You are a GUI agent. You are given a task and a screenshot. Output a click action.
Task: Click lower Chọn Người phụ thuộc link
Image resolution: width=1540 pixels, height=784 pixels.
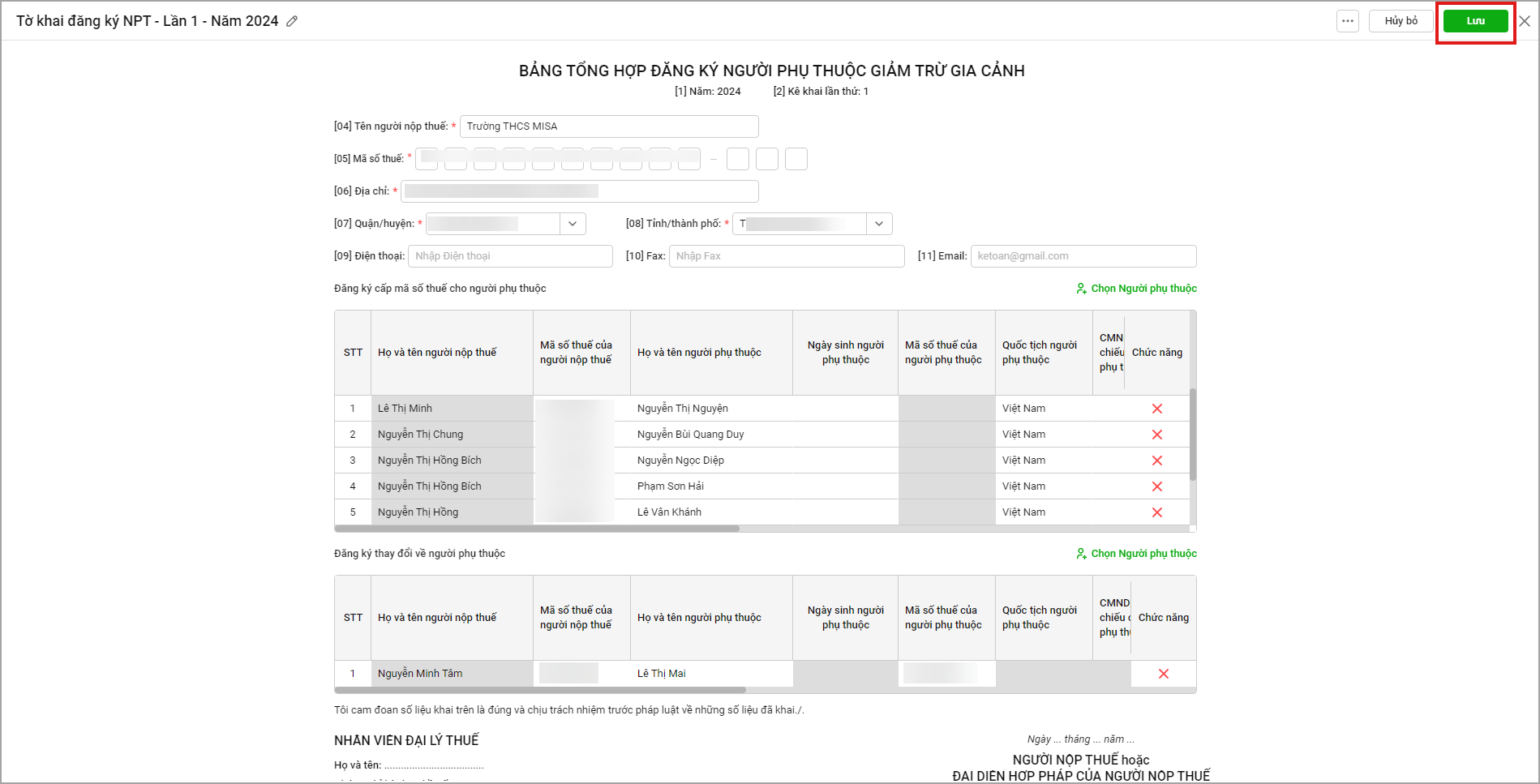click(1137, 554)
